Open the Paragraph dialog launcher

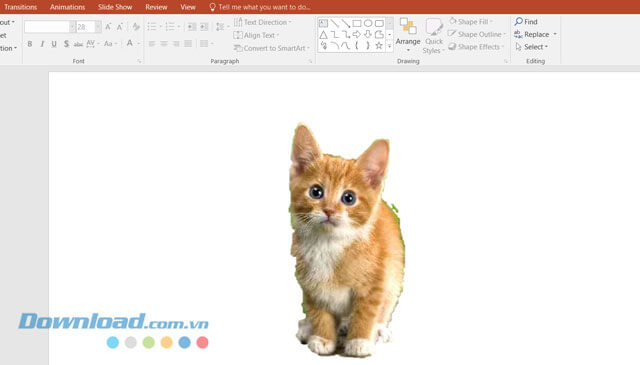coord(310,61)
